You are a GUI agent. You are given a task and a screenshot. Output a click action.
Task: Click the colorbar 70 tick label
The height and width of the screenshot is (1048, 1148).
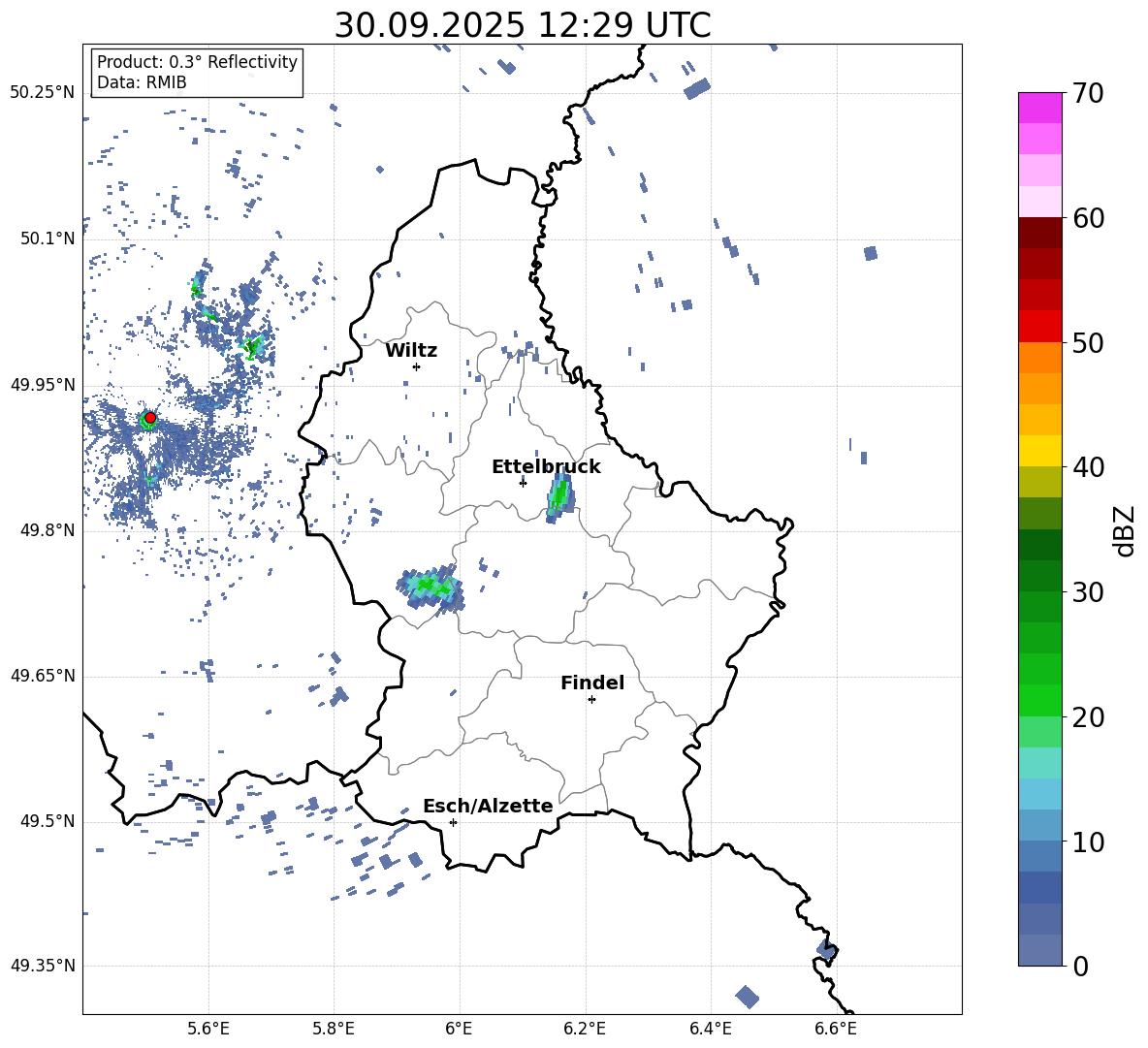click(1089, 93)
